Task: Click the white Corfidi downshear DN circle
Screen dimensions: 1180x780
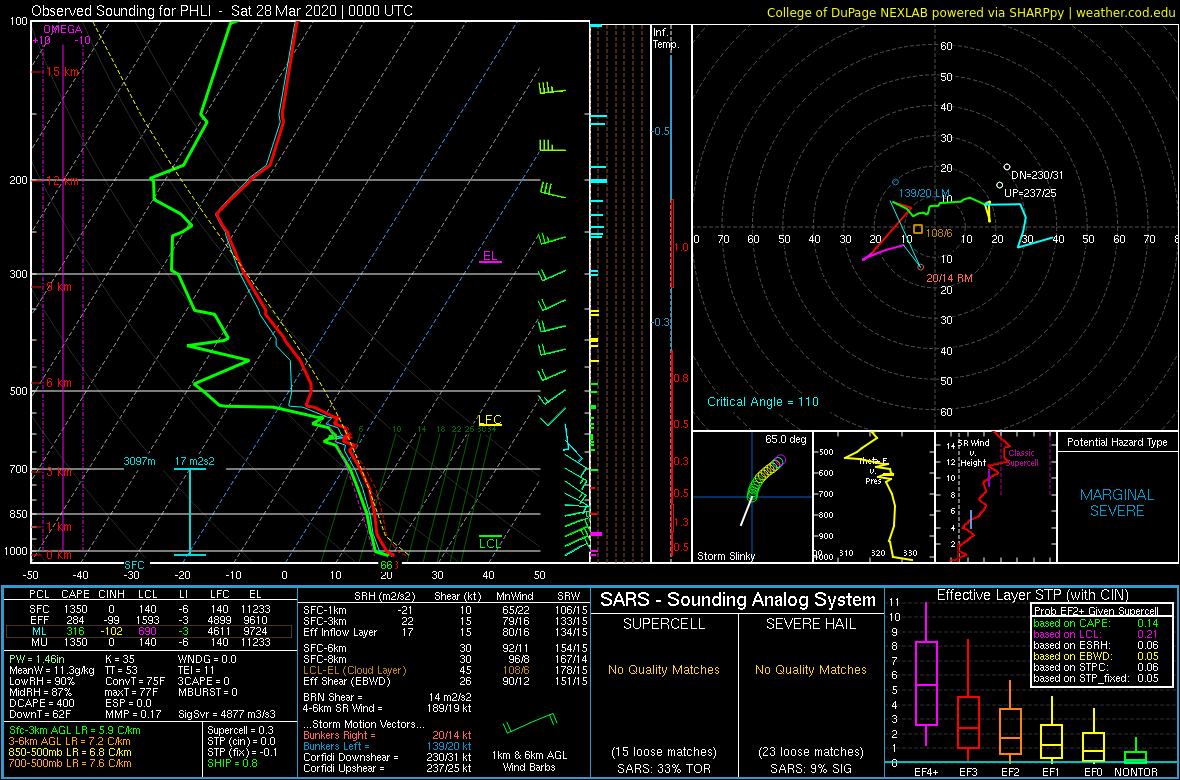Action: point(1007,166)
